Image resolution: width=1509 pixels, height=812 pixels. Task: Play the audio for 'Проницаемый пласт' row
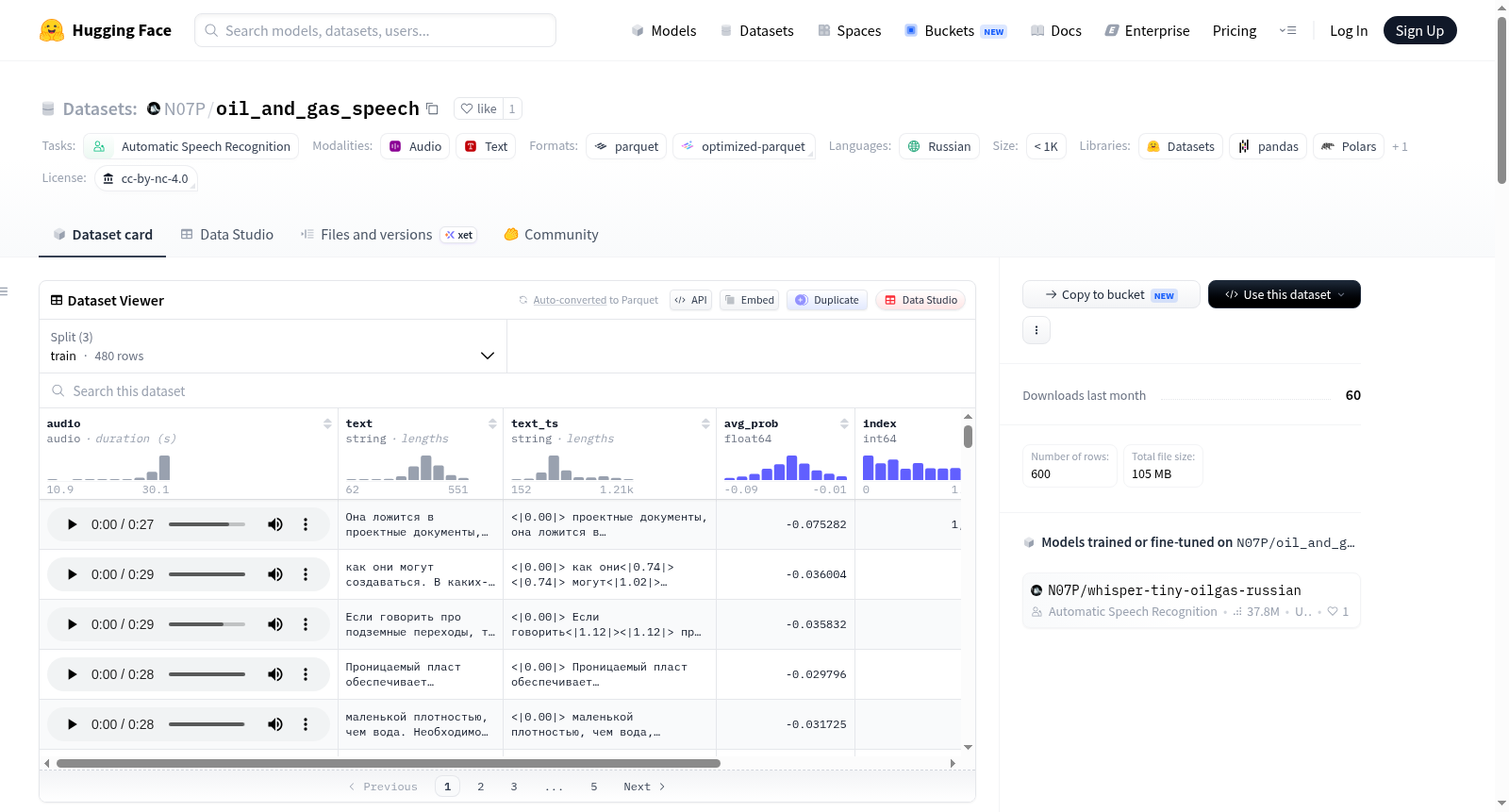click(x=72, y=674)
